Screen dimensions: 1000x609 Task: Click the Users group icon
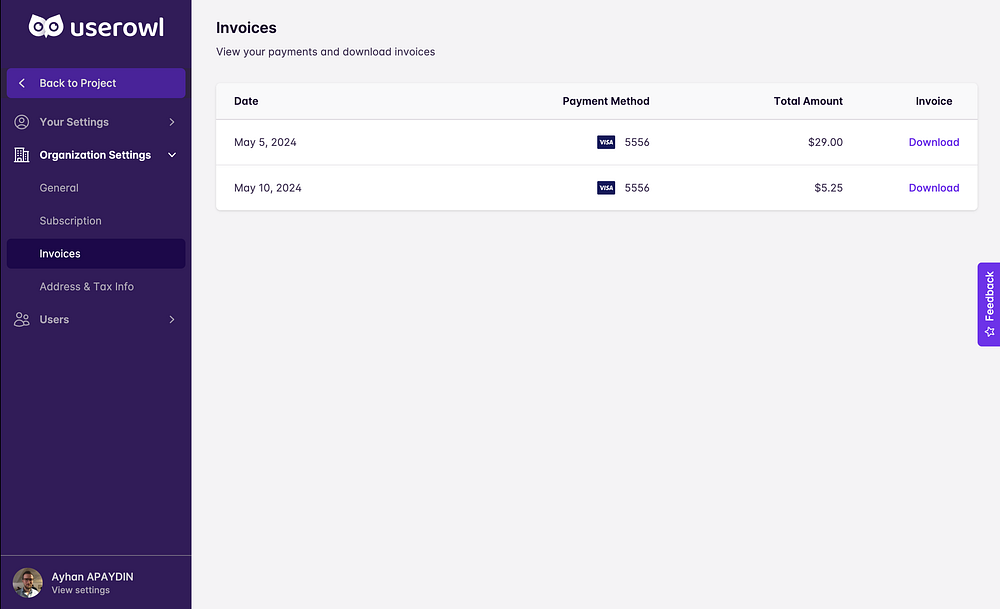(22, 320)
